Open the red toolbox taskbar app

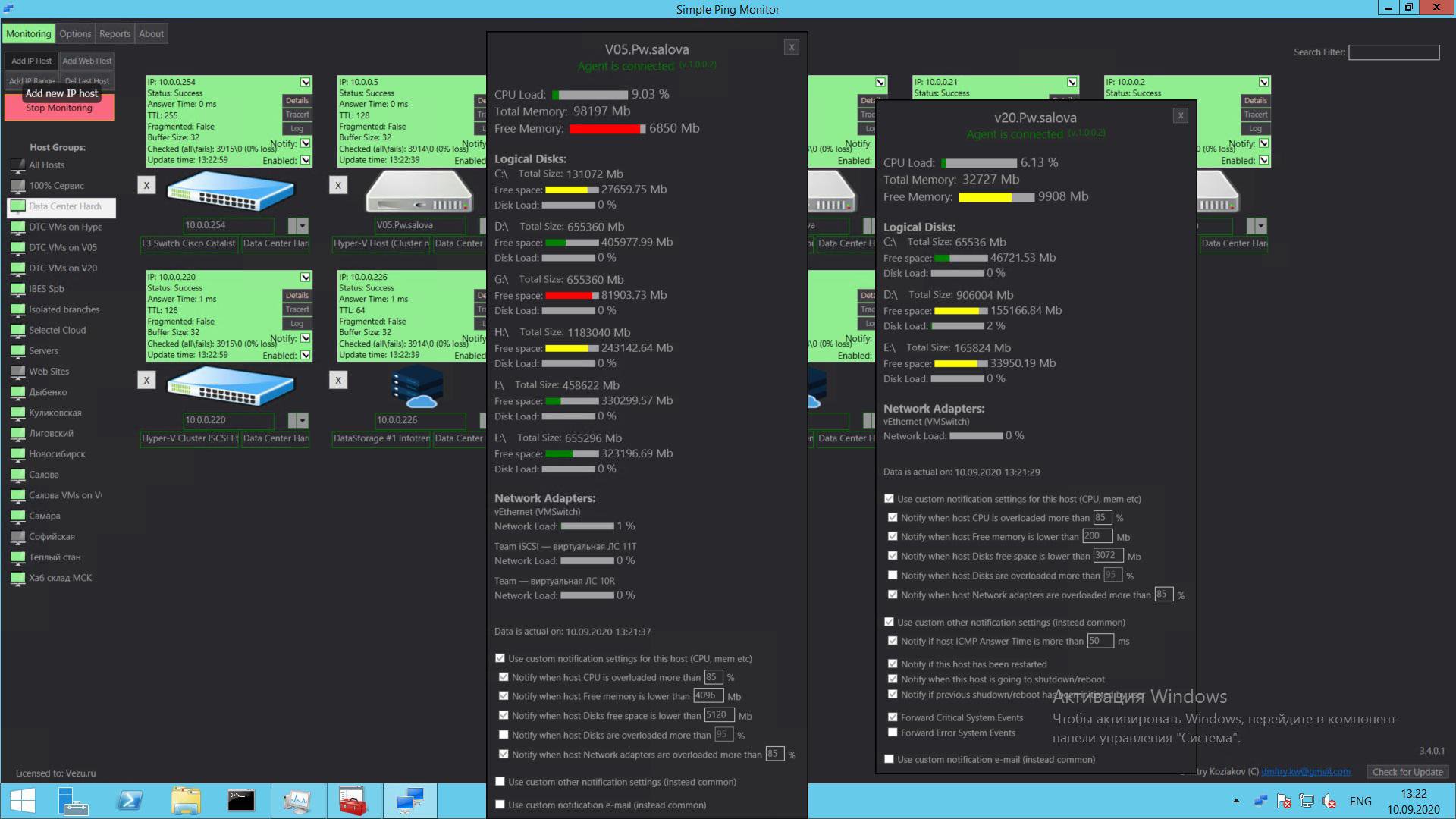click(353, 801)
